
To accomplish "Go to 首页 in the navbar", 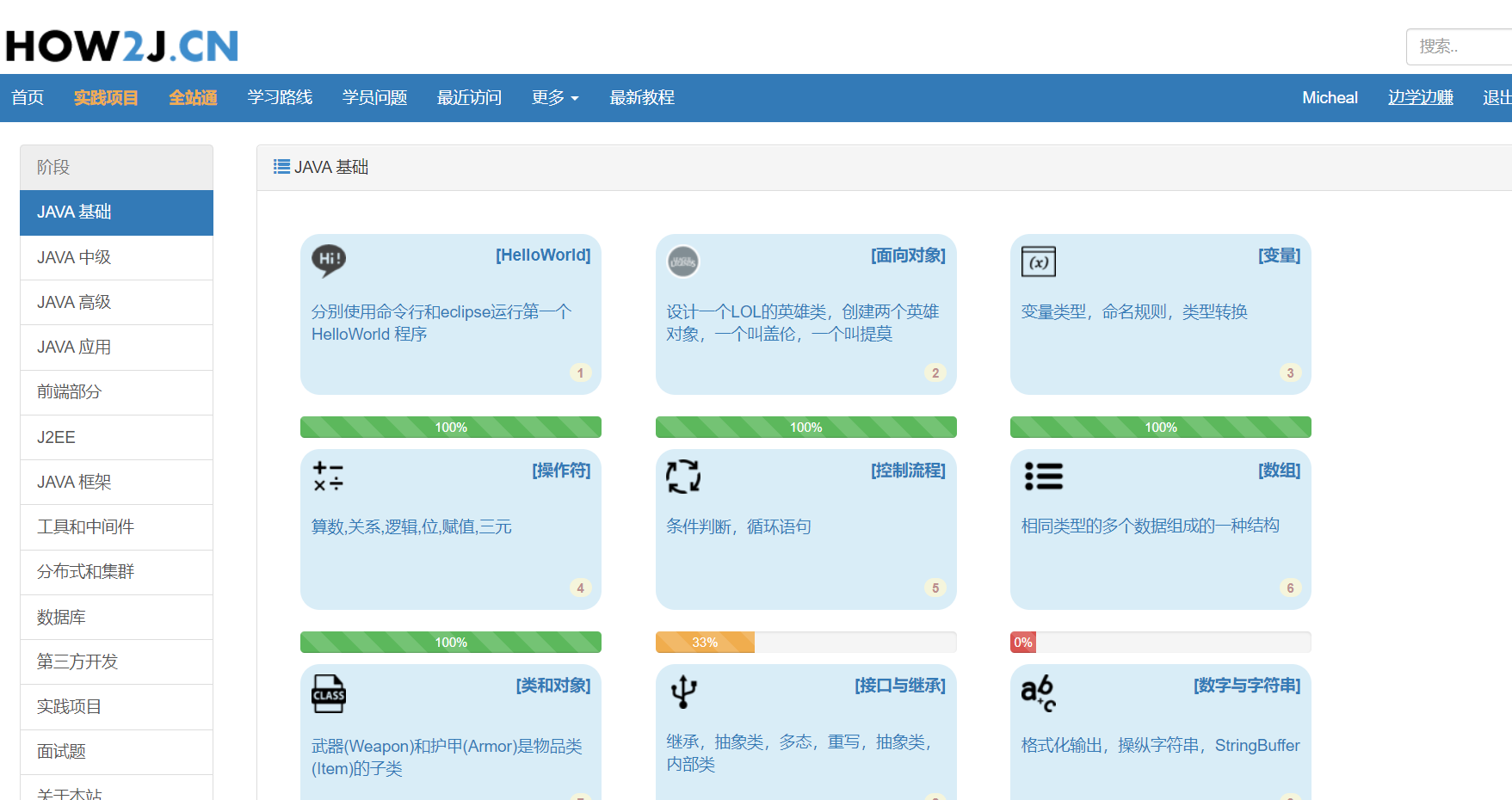I will 28,98.
